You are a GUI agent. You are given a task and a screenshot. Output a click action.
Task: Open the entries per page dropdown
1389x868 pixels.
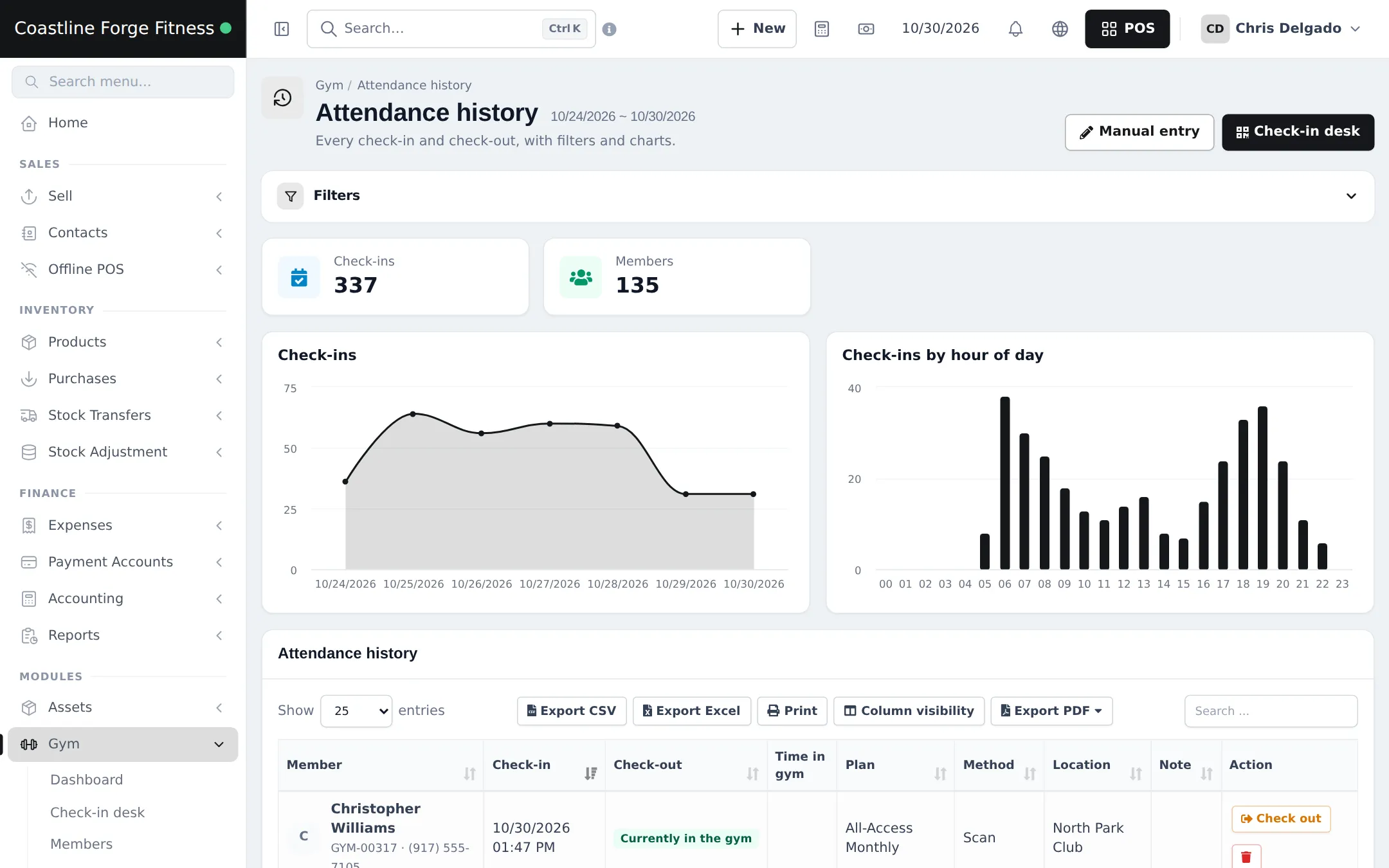tap(356, 711)
